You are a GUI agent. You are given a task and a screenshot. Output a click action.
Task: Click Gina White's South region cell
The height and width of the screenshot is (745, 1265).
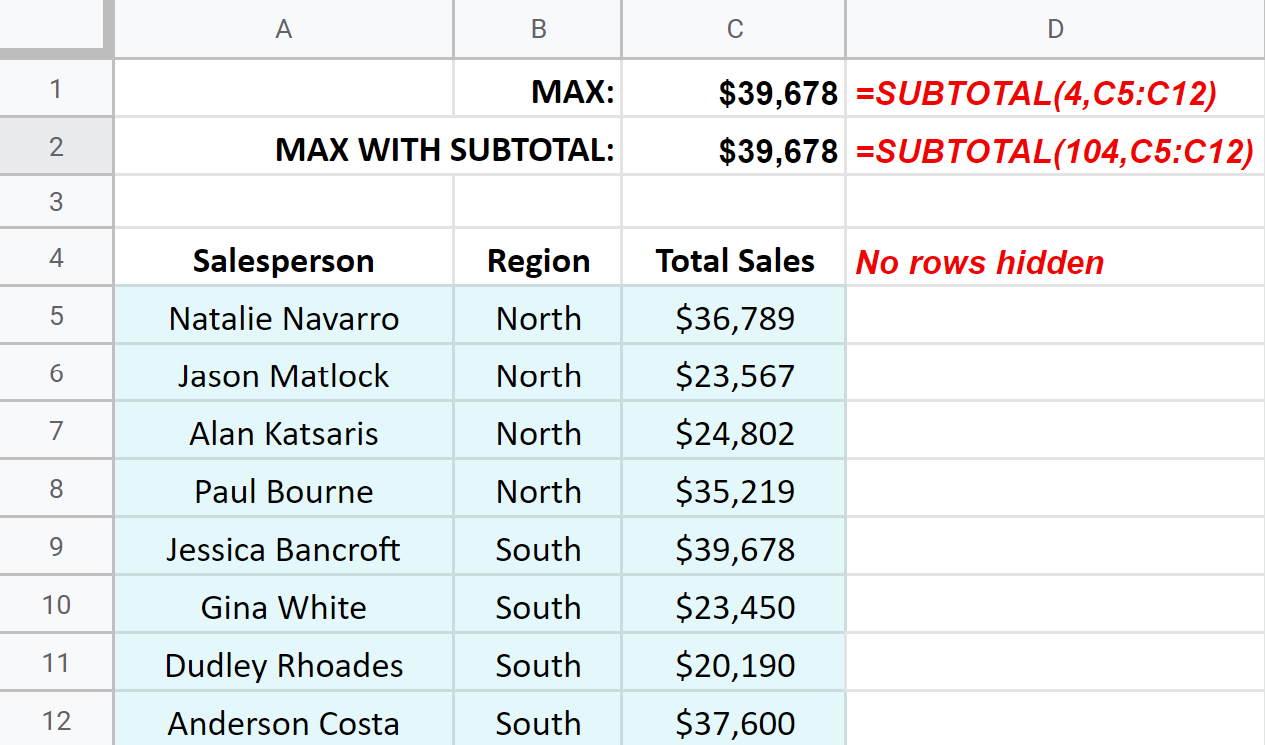point(538,605)
